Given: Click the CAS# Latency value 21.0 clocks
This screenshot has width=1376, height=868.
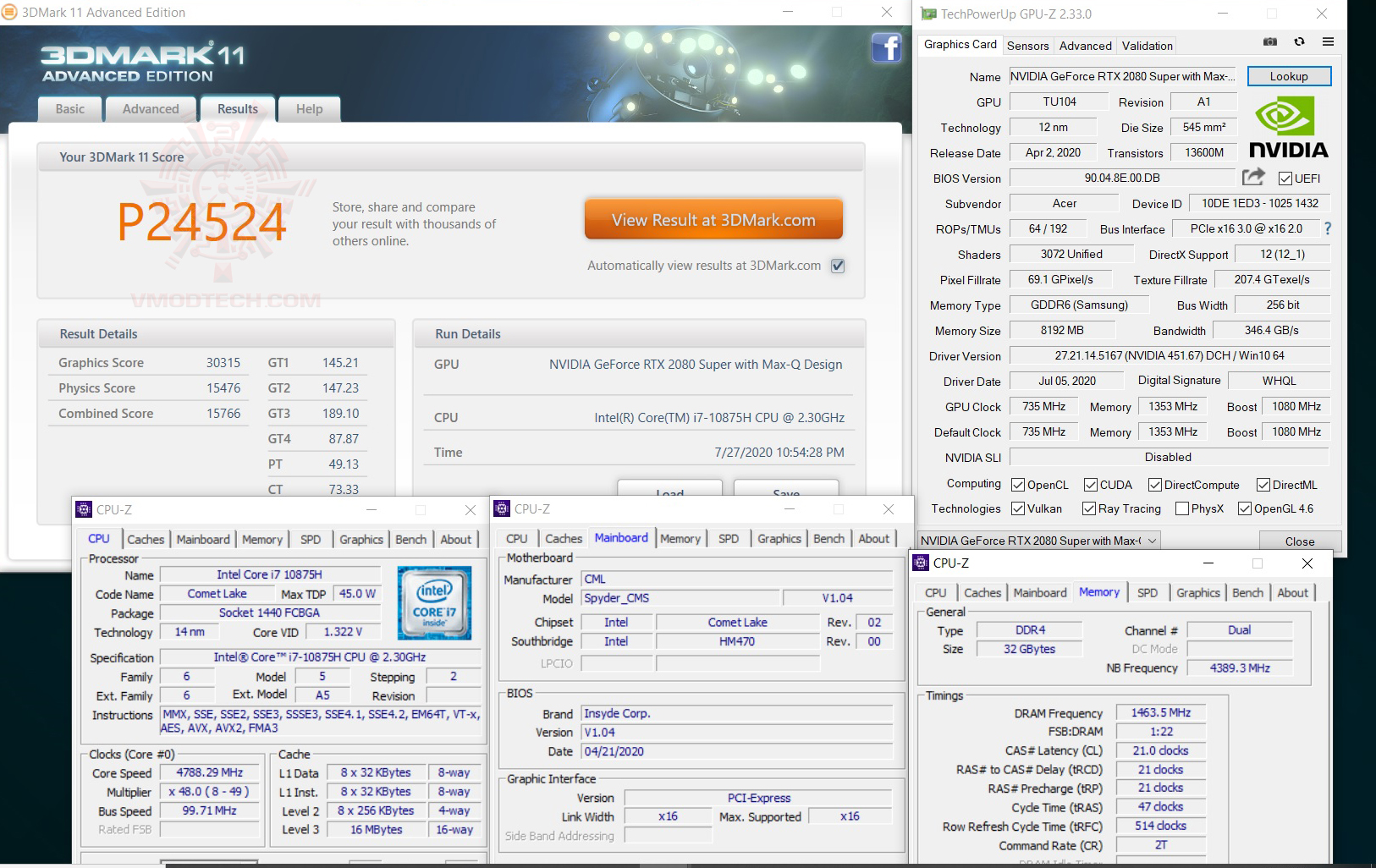Looking at the screenshot, I should 1160,750.
